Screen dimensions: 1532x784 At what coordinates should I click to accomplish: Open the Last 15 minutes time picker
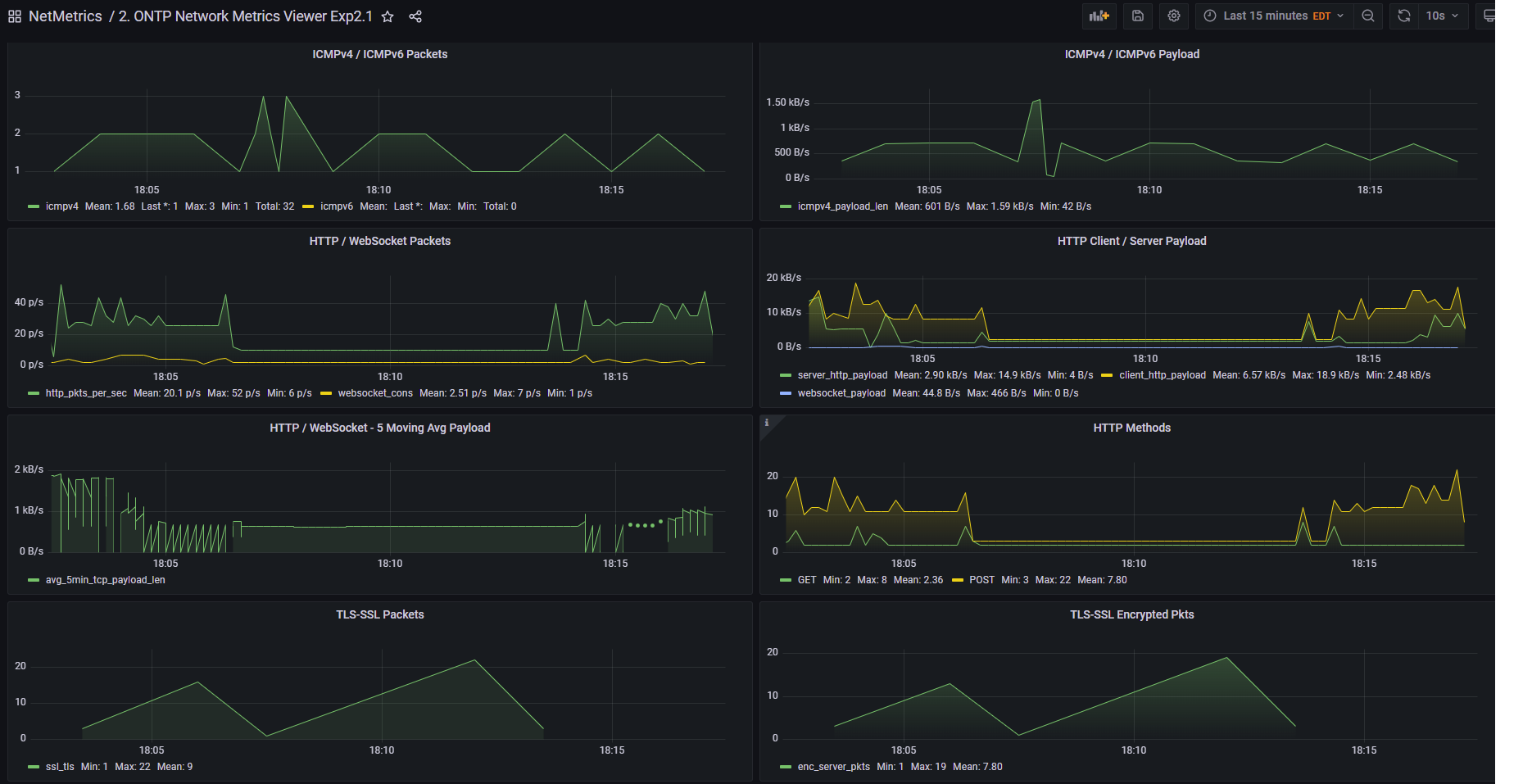point(1274,16)
